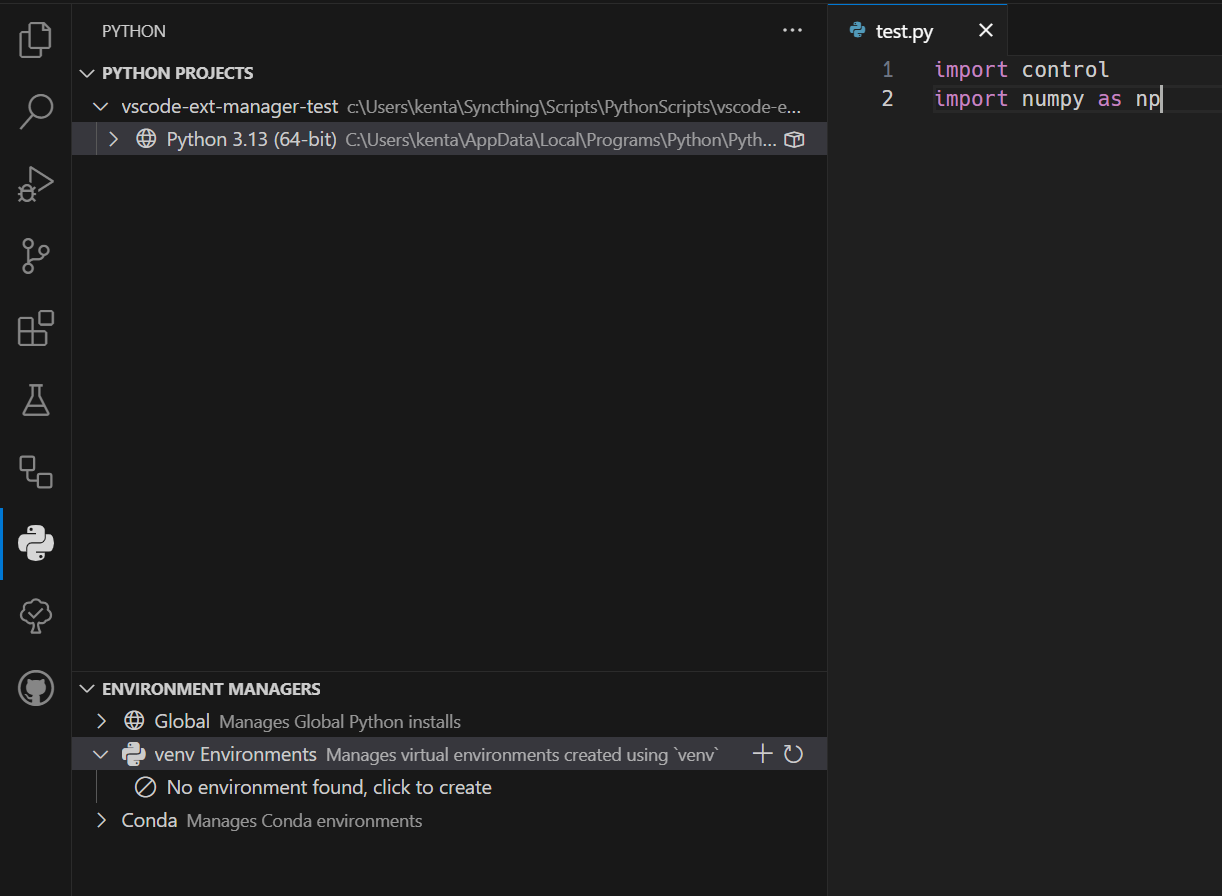Switch to the test.py tab
The width and height of the screenshot is (1222, 896).
click(x=903, y=30)
